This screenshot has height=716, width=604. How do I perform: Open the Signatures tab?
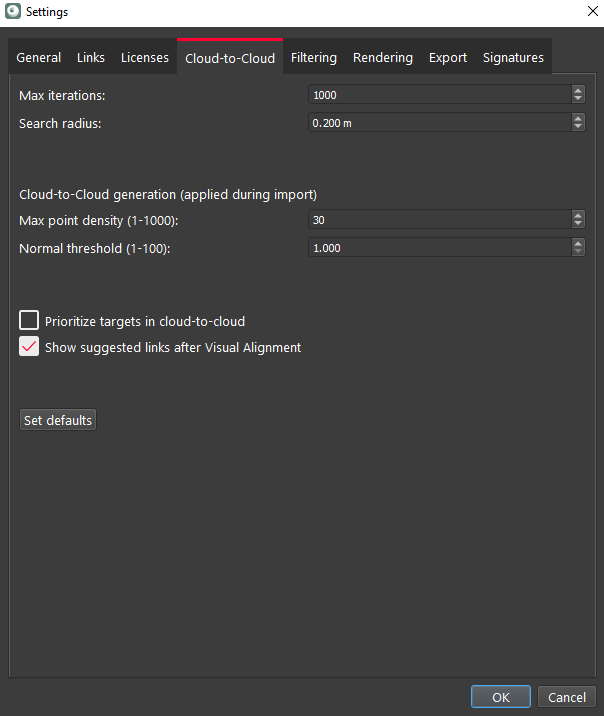tap(513, 58)
